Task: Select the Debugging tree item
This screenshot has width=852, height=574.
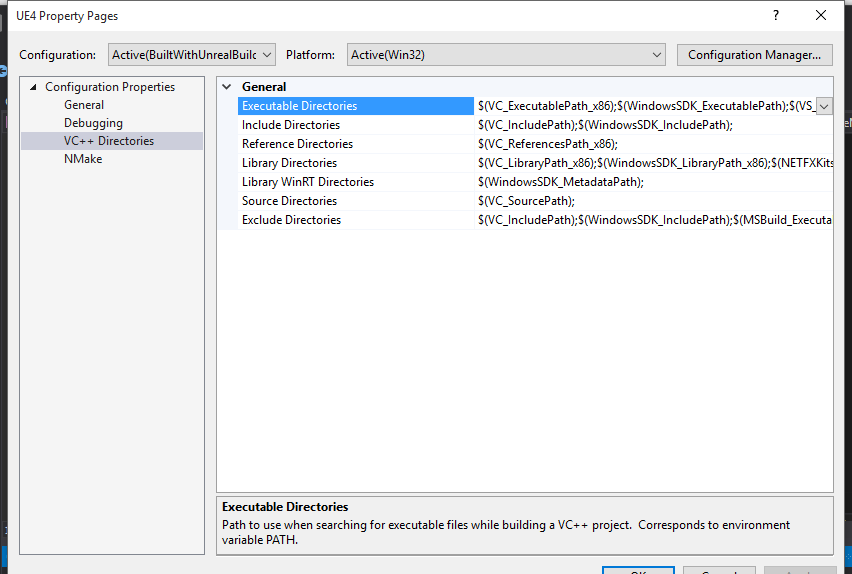Action: [93, 123]
